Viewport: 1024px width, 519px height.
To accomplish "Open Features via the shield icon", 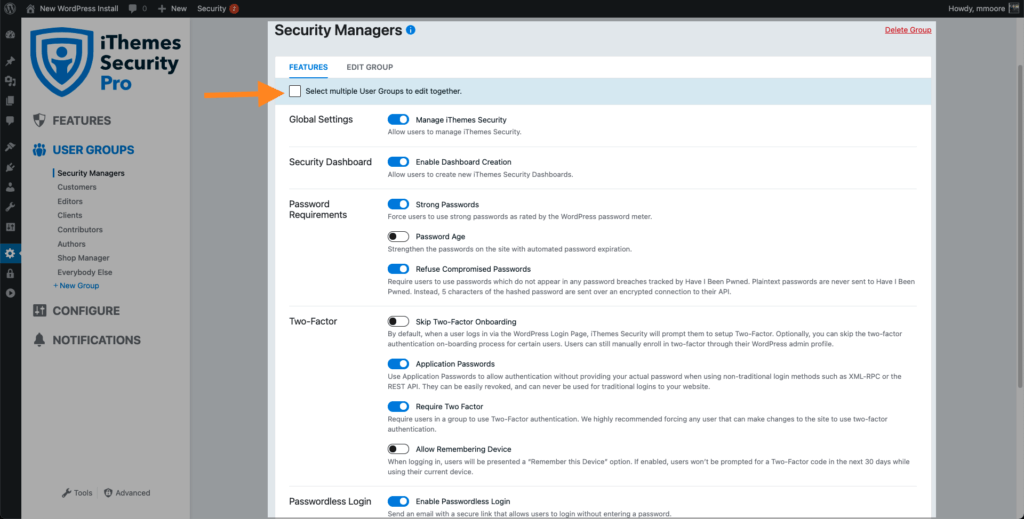I will coord(39,120).
